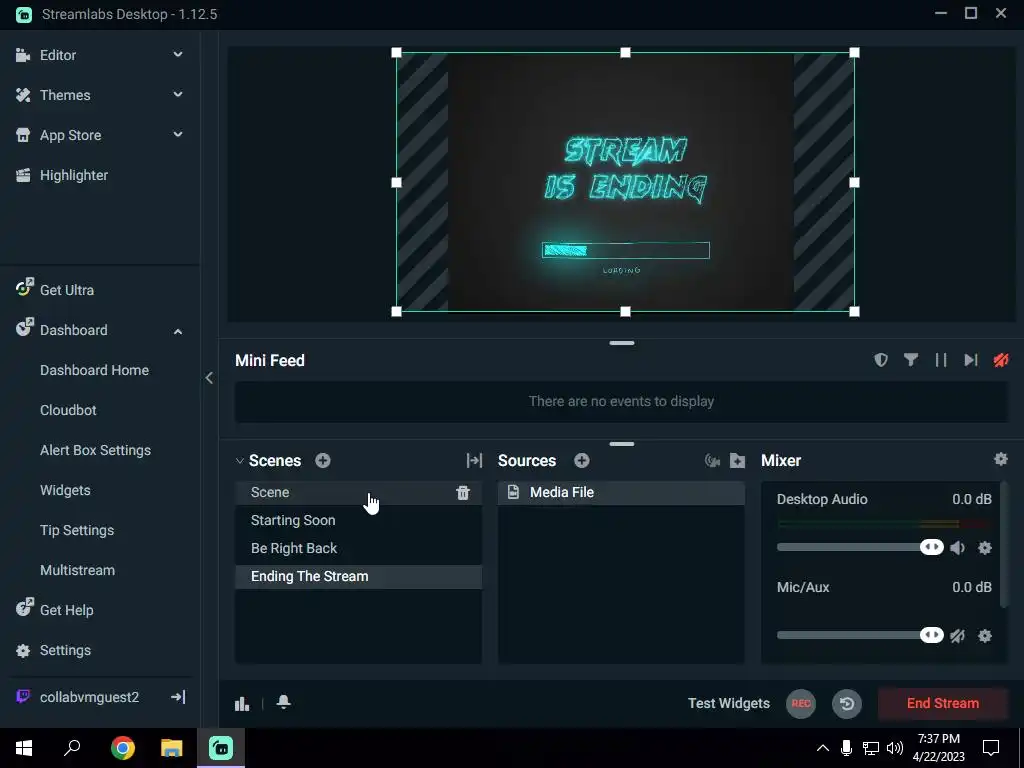Open Widgets page
Screen dimensions: 1024x768
65,490
